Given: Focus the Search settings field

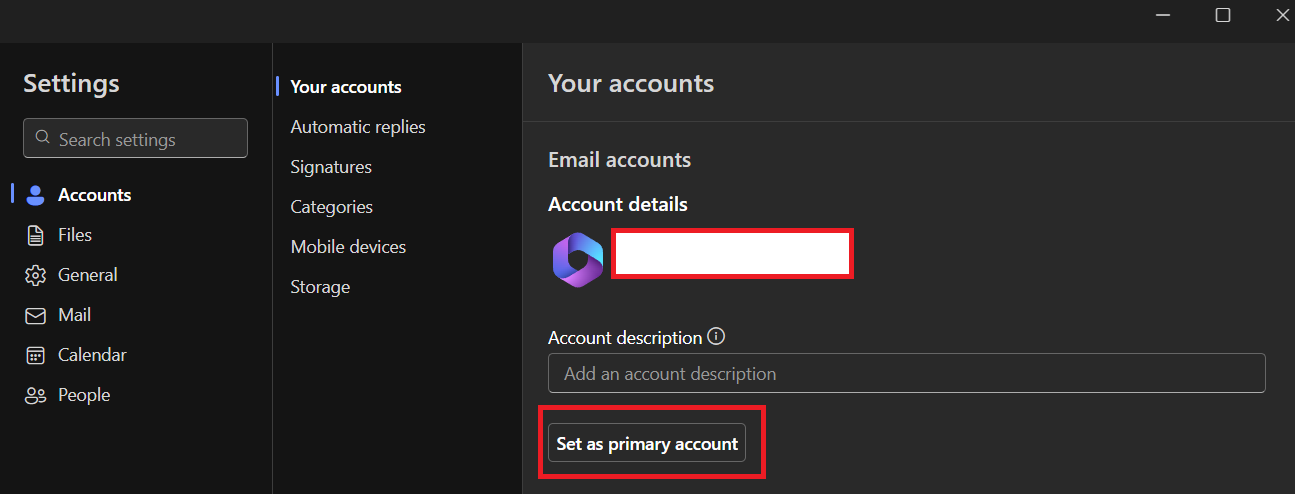Looking at the screenshot, I should click(135, 138).
